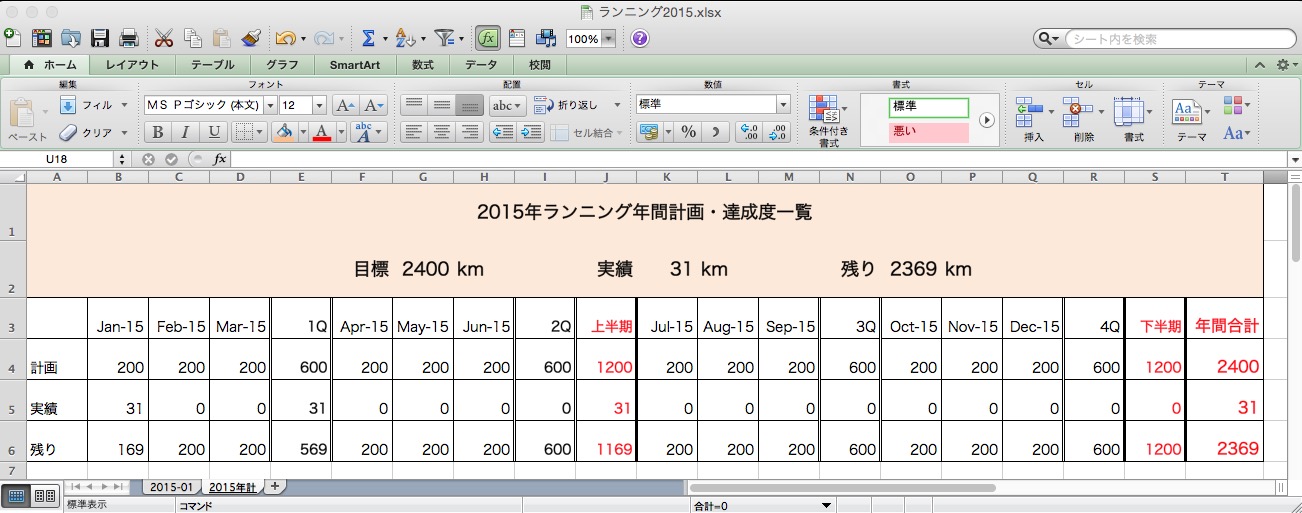Toggle the formula bar fx button
Viewport: 1302px width, 513px height.
tap(487, 39)
